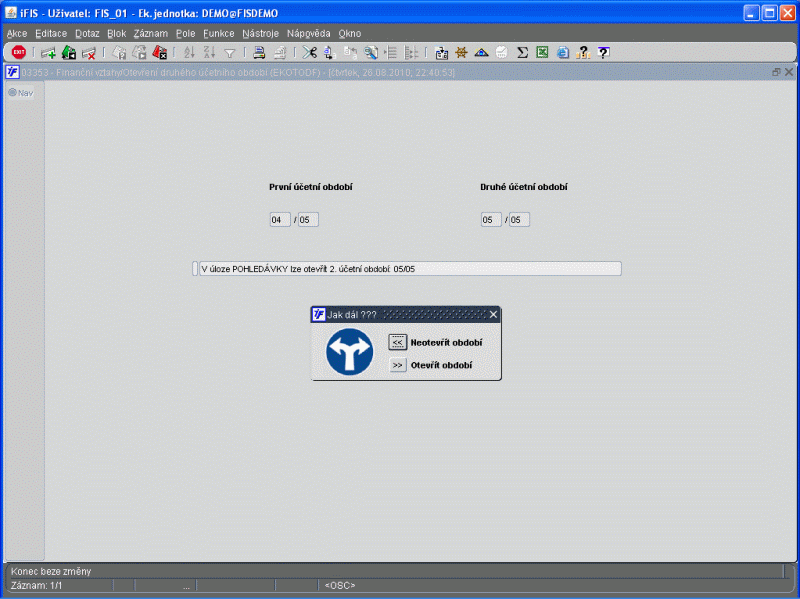
Task: Click the iFIS form icon in inner title bar
Action: (x=13, y=72)
